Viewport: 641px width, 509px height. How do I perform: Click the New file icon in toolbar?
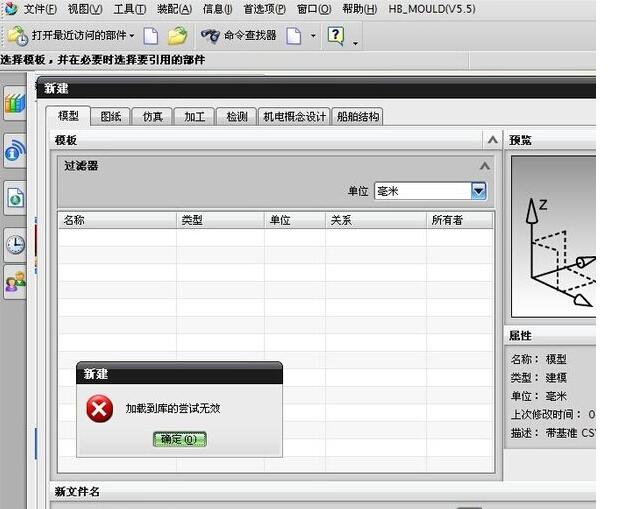150,36
